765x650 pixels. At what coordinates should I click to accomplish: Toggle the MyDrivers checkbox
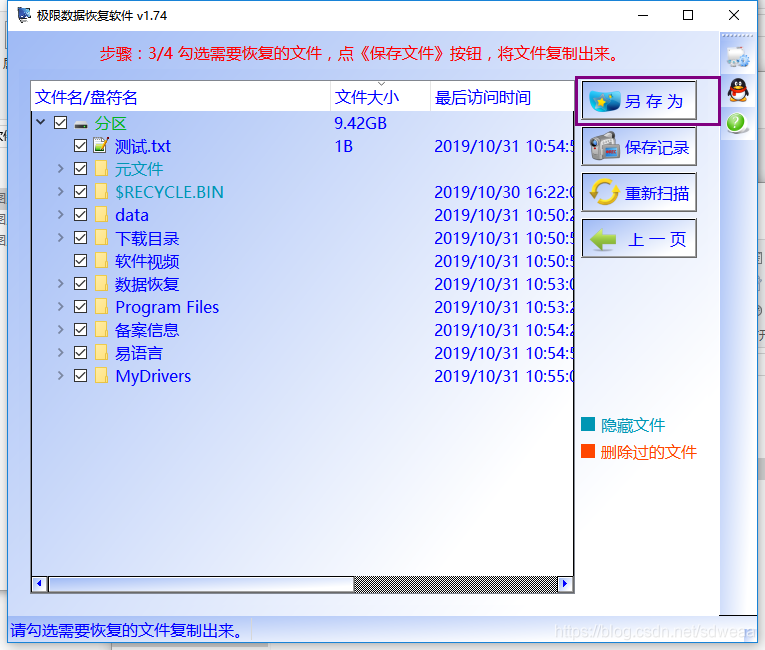coord(81,375)
